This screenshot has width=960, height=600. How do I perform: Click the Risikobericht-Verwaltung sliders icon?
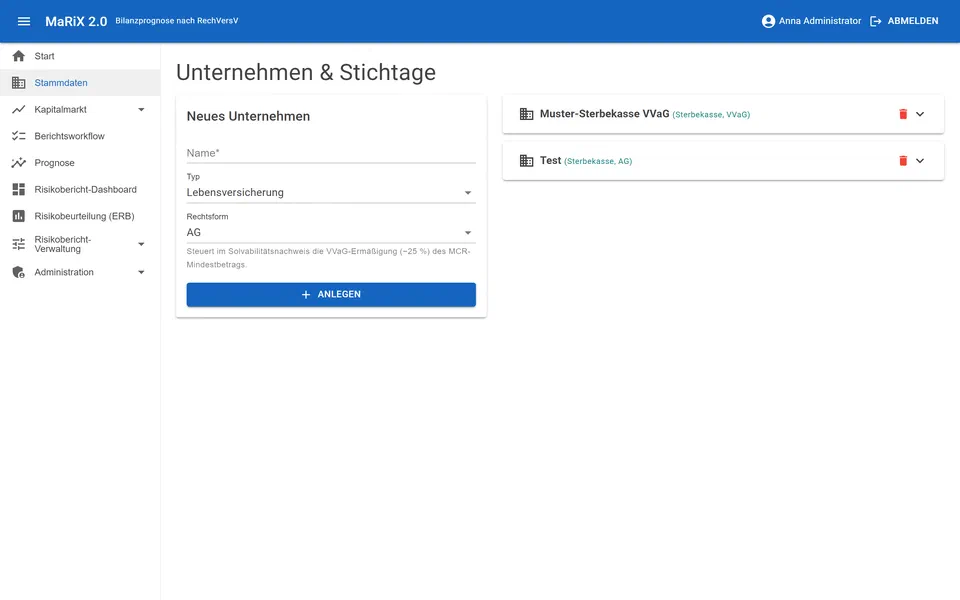tap(19, 244)
